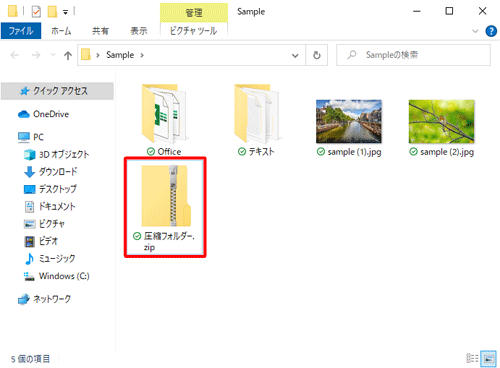Refresh the Sample folder view
Viewport: 500px width, 368px height.
tap(317, 55)
